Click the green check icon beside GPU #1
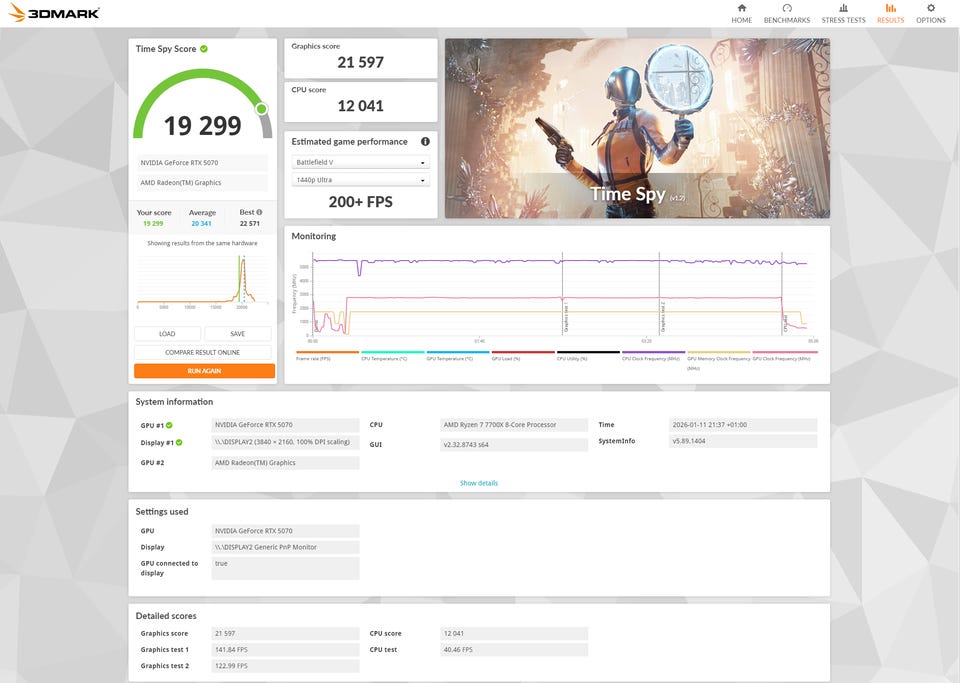The height and width of the screenshot is (683, 960). tap(169, 425)
